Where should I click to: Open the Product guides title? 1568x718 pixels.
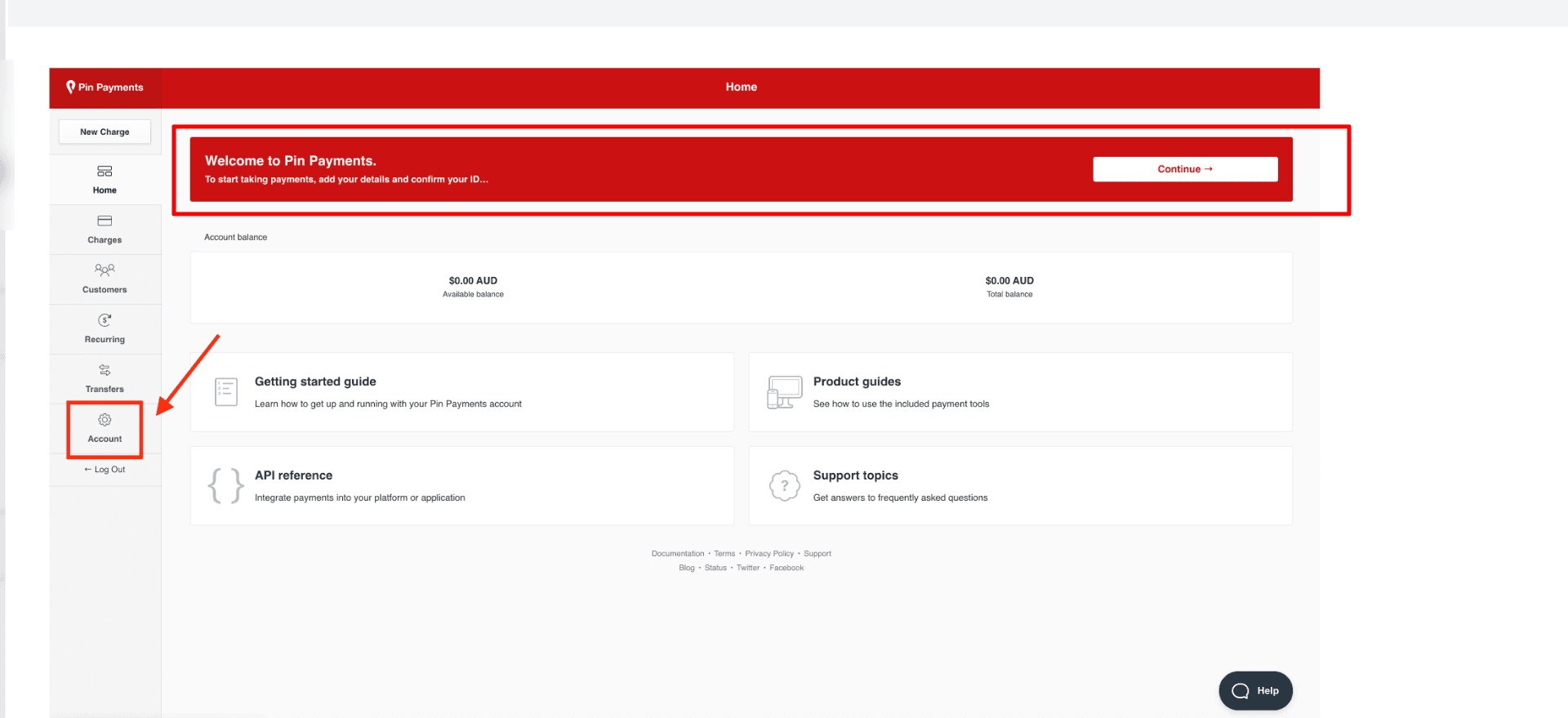(x=857, y=381)
